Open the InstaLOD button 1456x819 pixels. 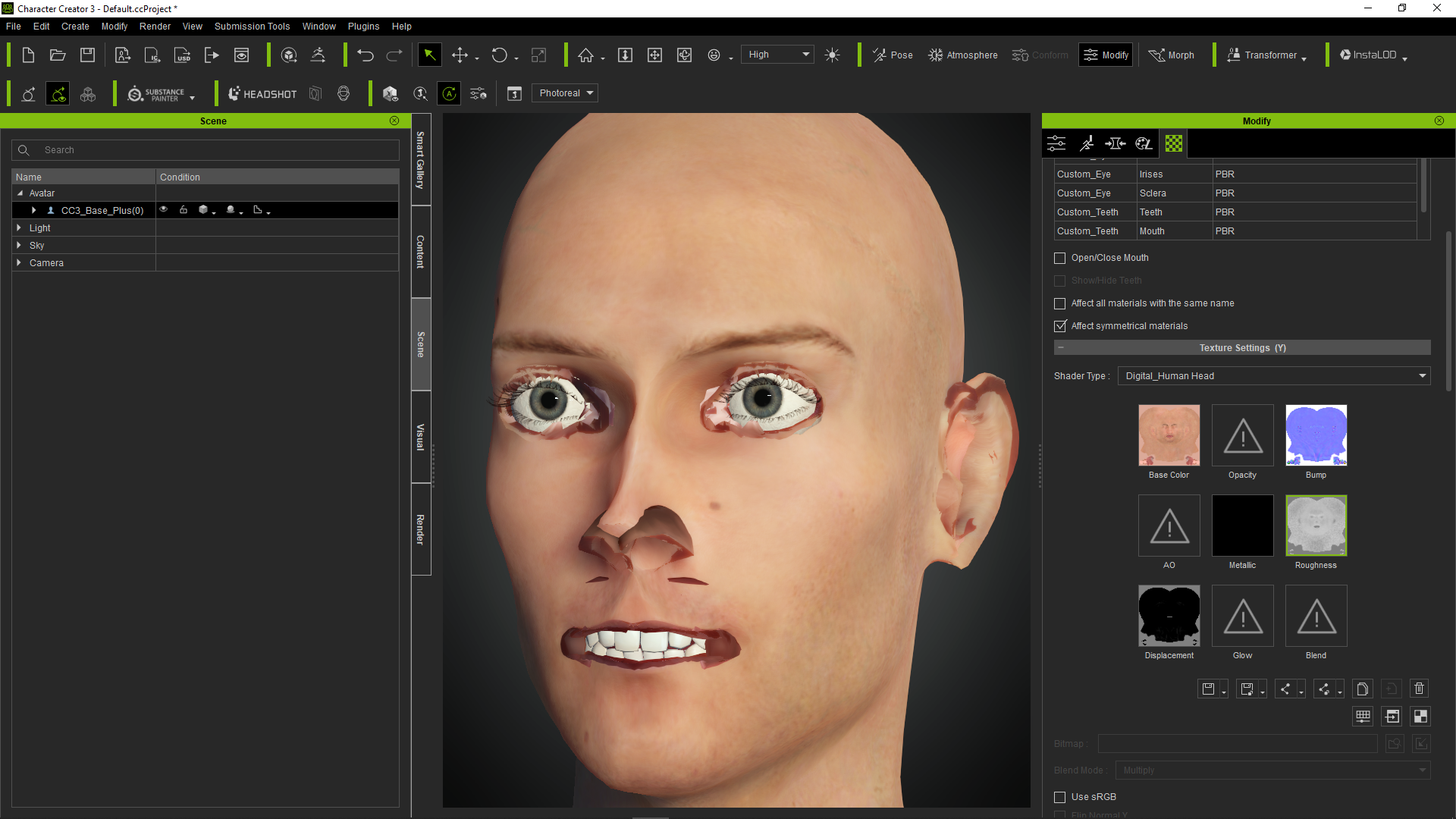(x=1373, y=55)
